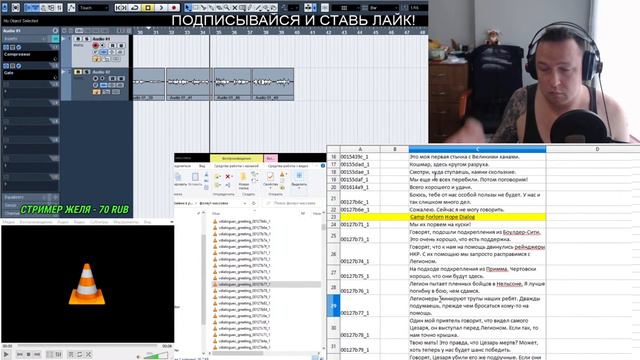The width and height of the screenshot is (640, 360).
Task: Toggle VLC loop repeat button
Action: click(80, 354)
